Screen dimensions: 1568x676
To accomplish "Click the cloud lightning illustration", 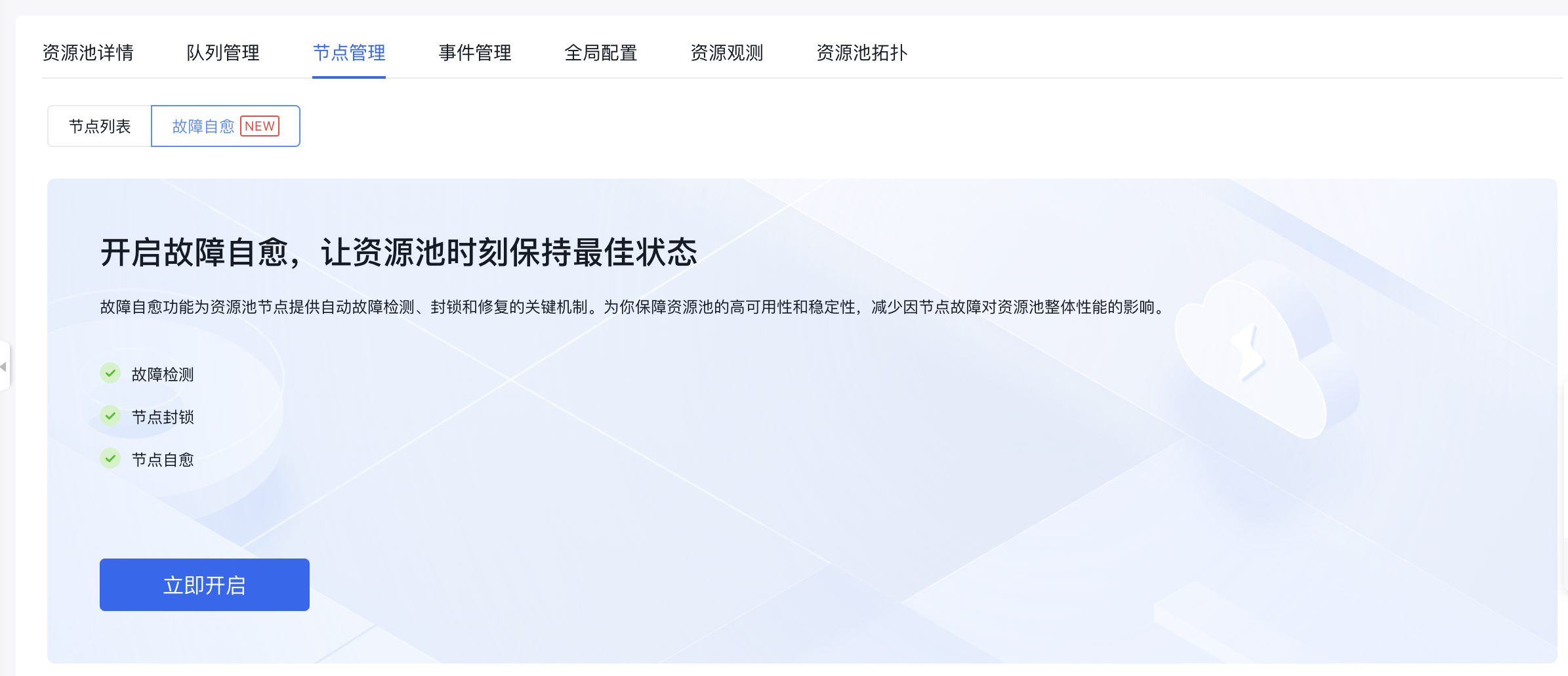I will coord(1266,348).
